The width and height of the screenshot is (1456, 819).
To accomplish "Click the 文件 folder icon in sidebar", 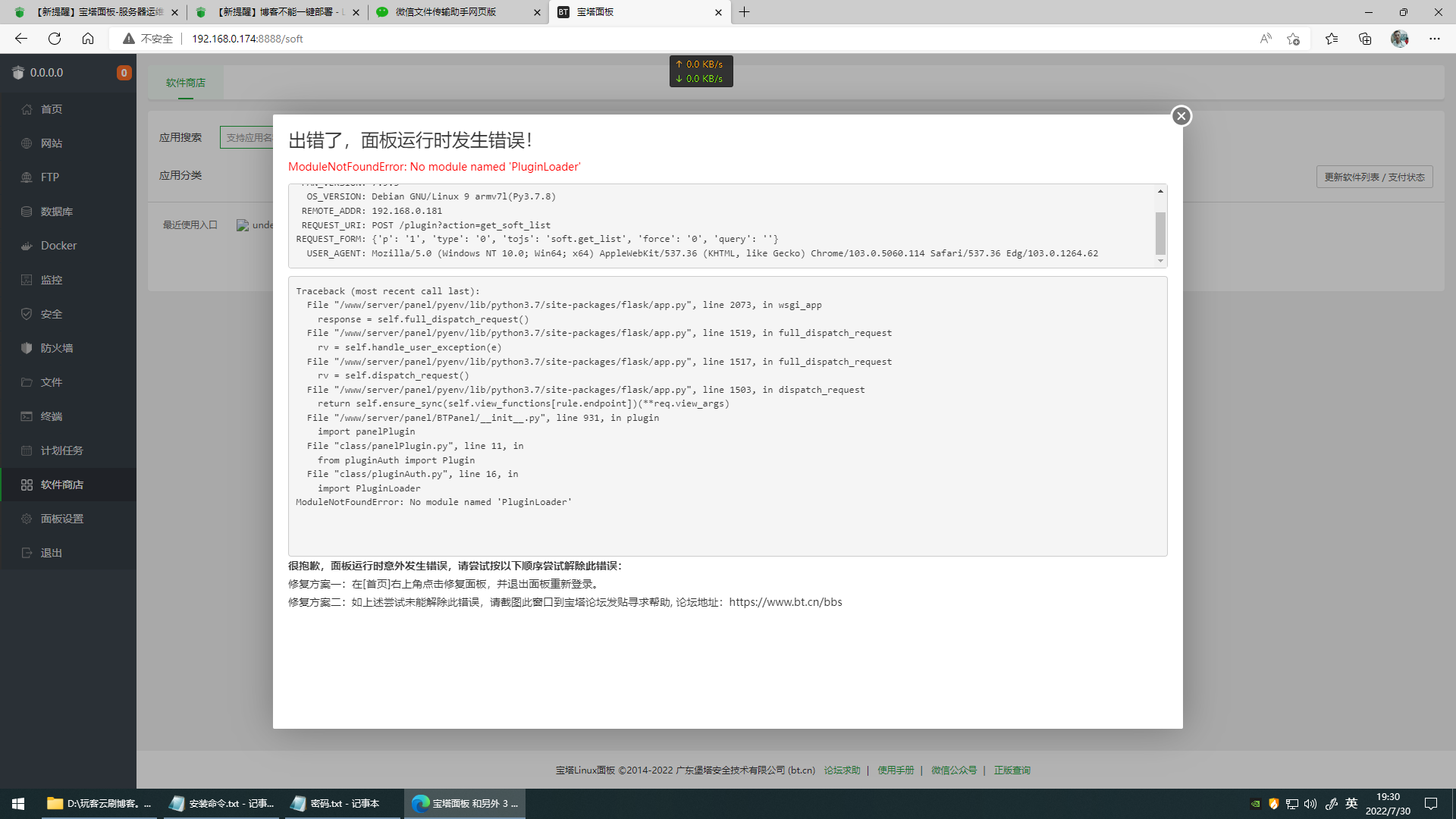I will point(27,382).
